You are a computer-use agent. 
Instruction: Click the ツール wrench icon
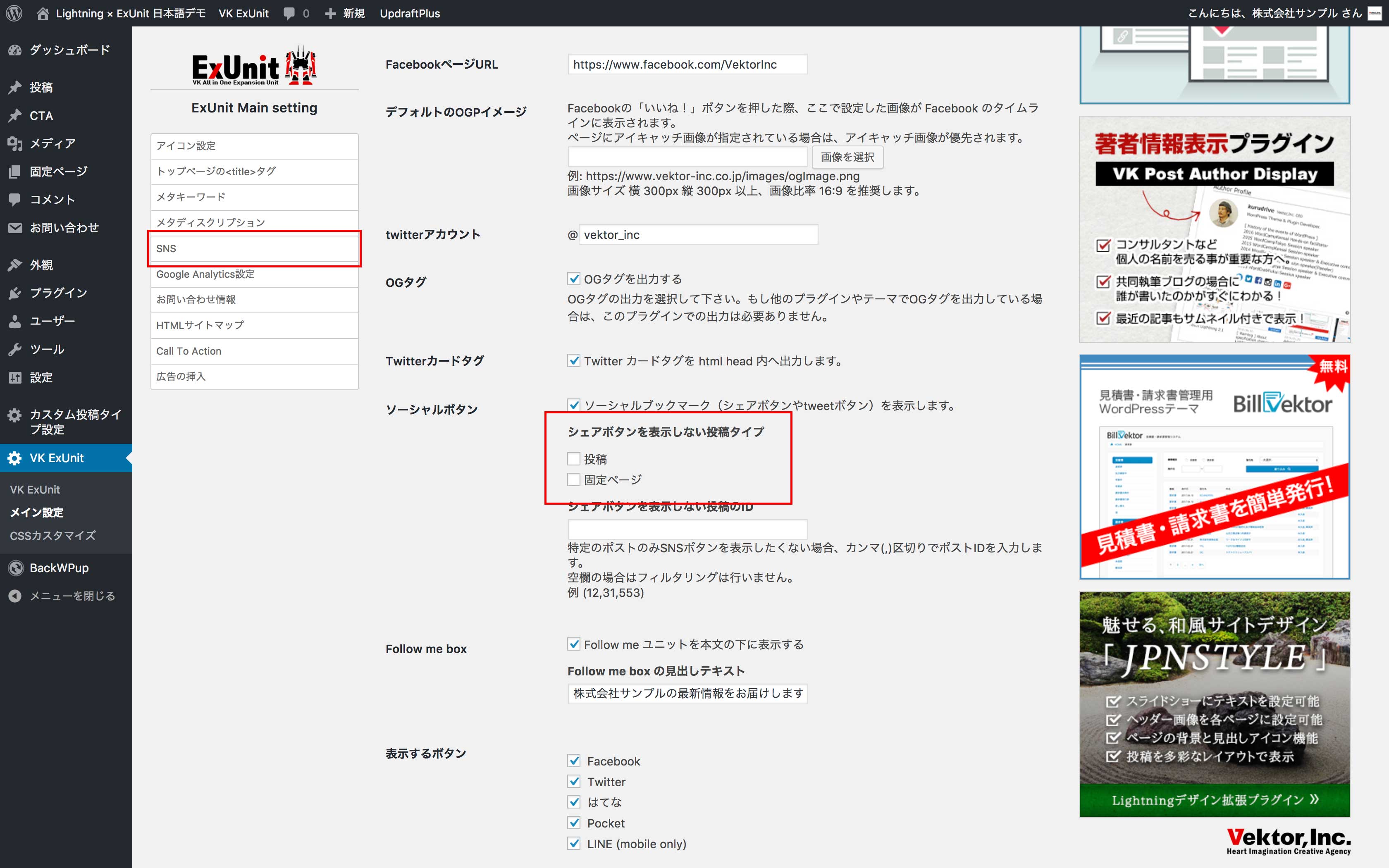click(15, 350)
